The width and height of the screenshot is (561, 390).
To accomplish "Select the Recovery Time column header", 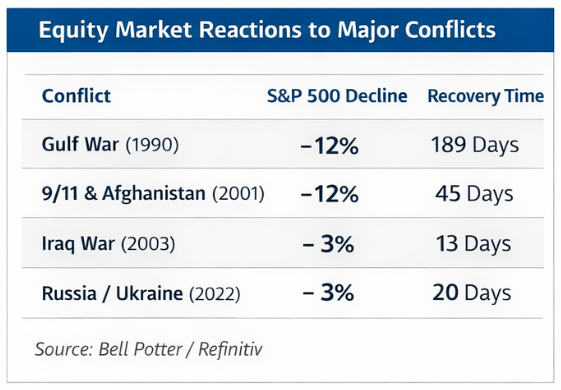I will (x=486, y=96).
